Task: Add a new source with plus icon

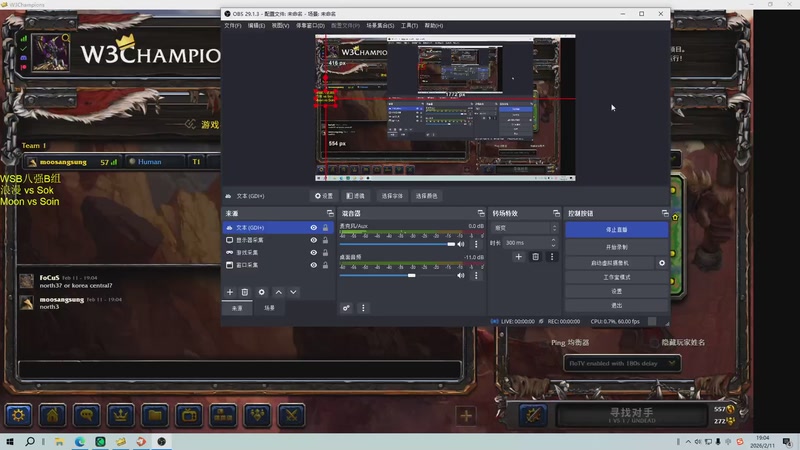Action: (x=230, y=292)
